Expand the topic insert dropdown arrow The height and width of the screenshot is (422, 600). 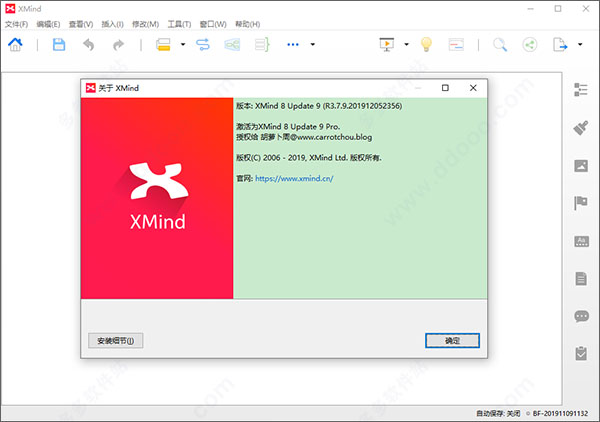[183, 44]
